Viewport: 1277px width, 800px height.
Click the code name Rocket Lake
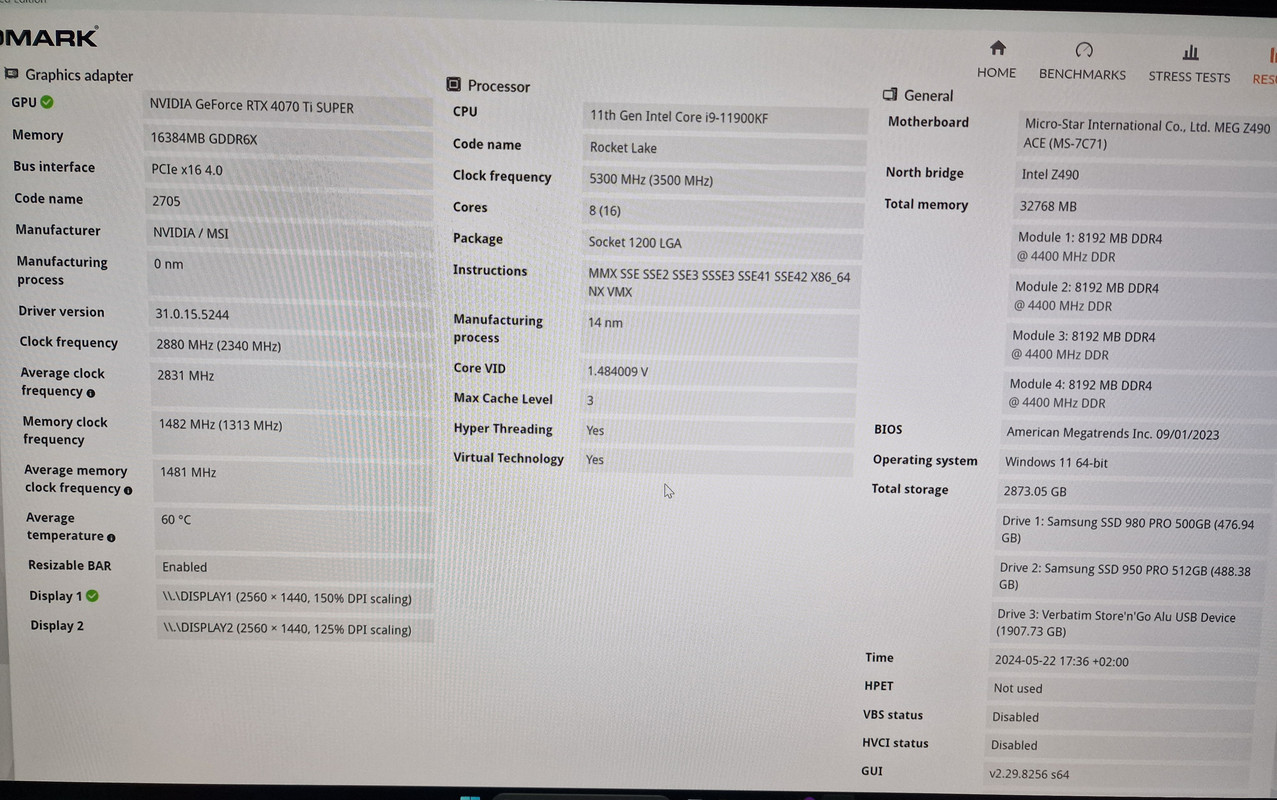[623, 148]
